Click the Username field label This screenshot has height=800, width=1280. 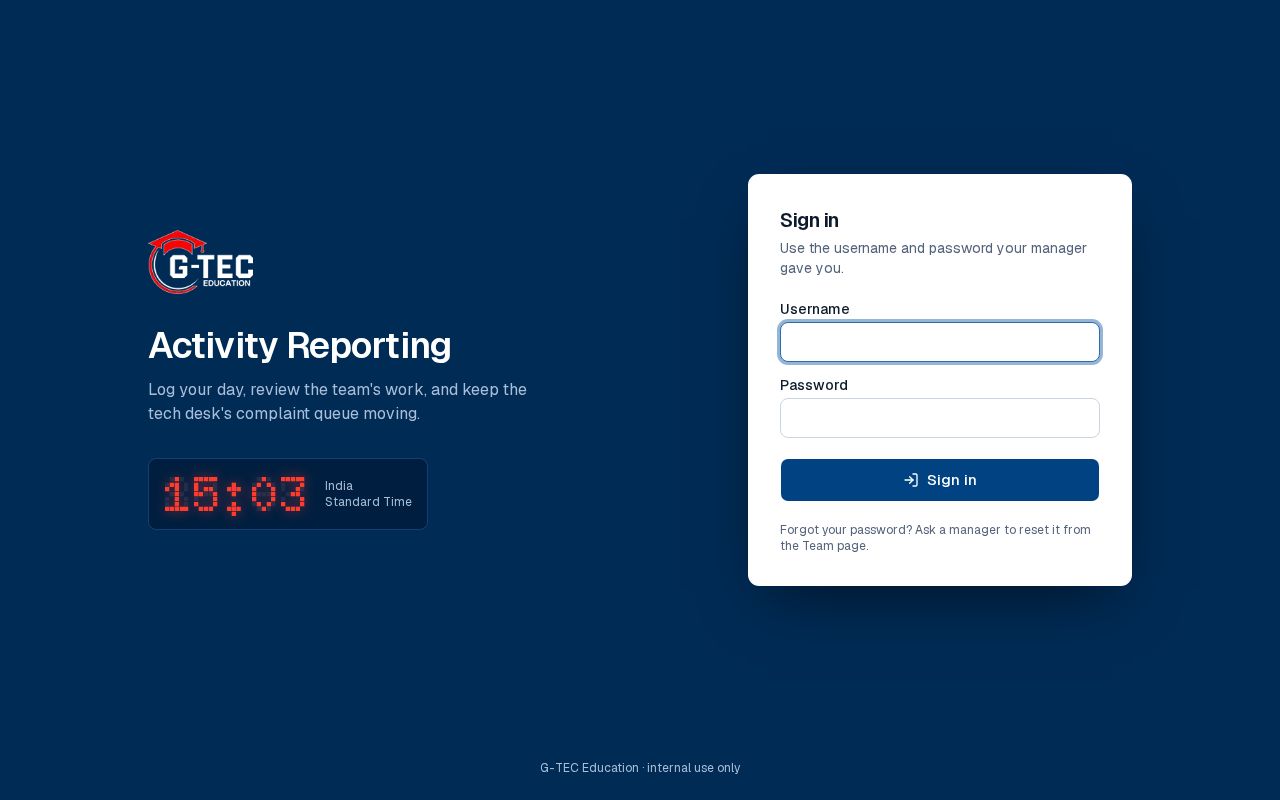pyautogui.click(x=814, y=309)
